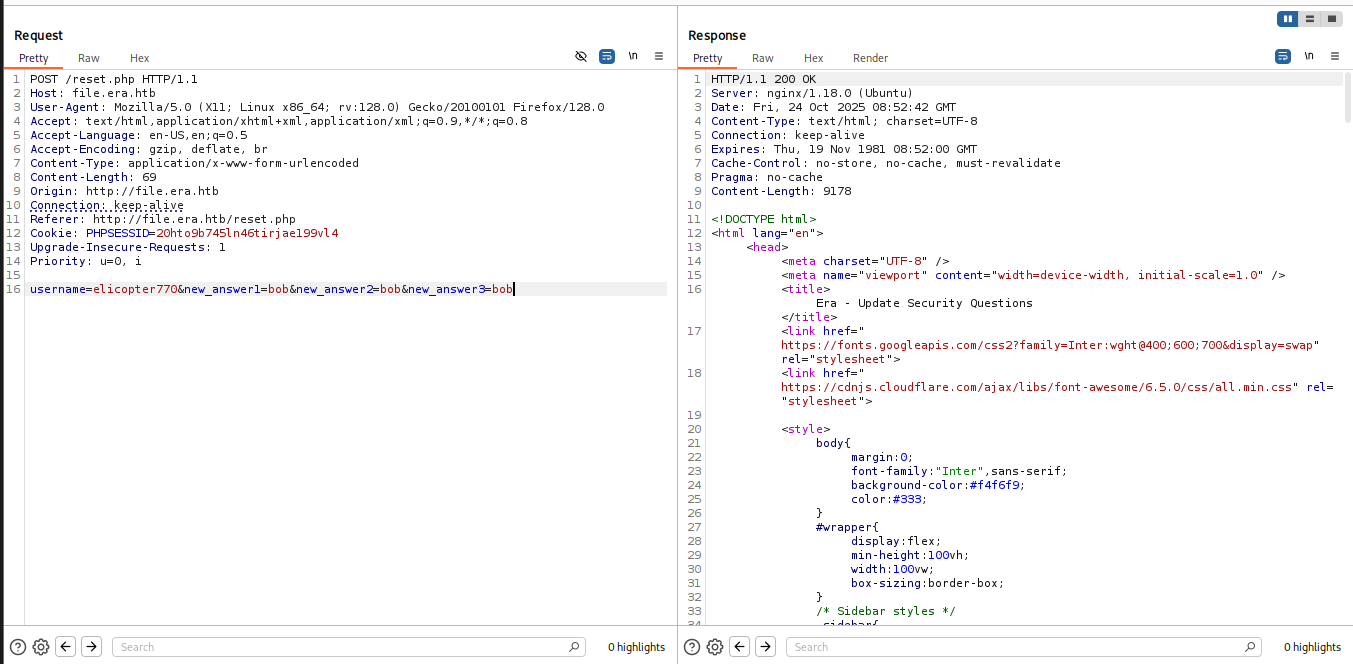Open the Response Render tab

870,58
